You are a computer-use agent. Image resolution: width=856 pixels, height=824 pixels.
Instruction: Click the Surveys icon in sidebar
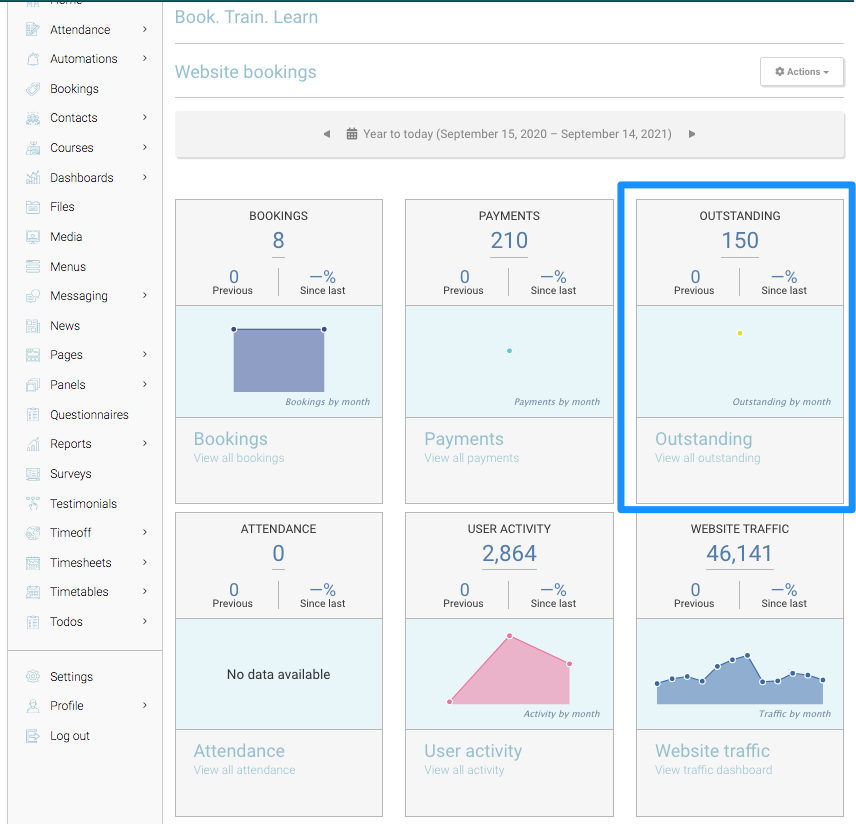click(32, 474)
